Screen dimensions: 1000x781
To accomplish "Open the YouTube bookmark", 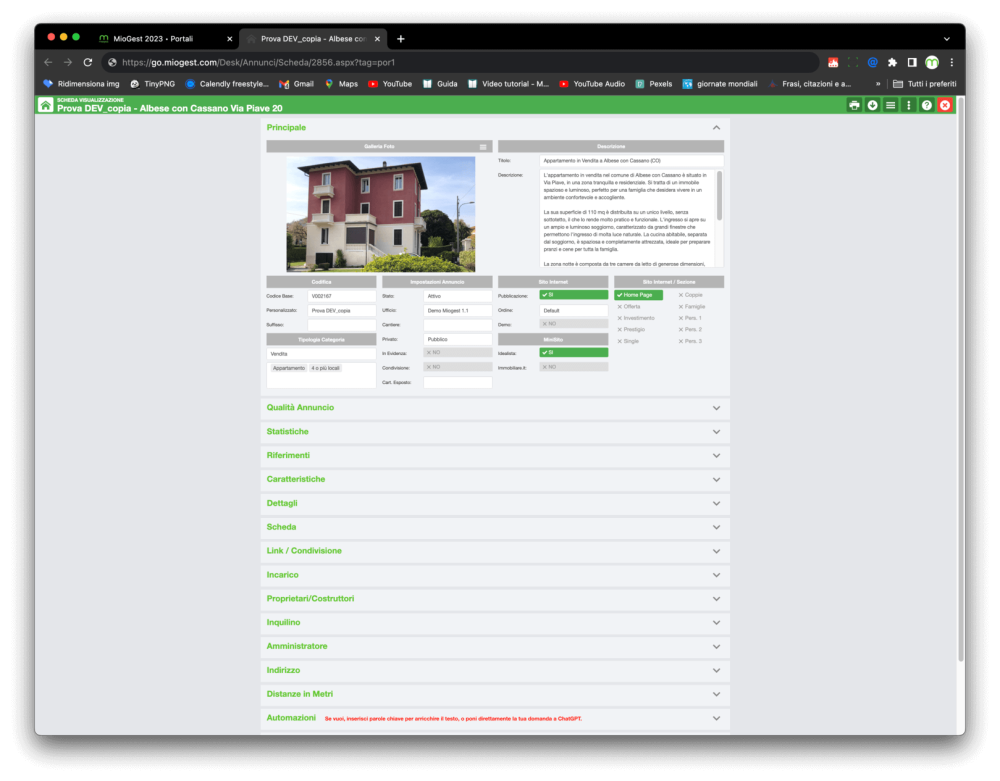I will pos(390,84).
